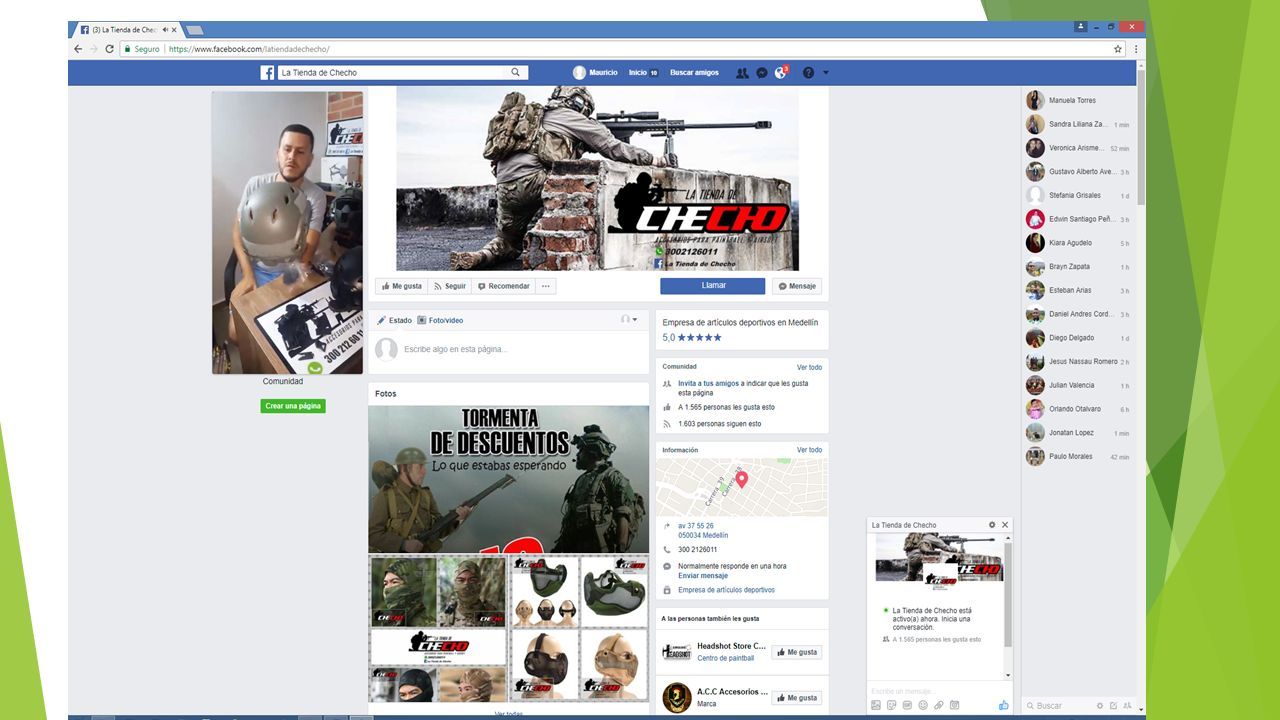This screenshot has width=1280, height=720.
Task: Click the 5,0 star rating
Action: pos(692,337)
